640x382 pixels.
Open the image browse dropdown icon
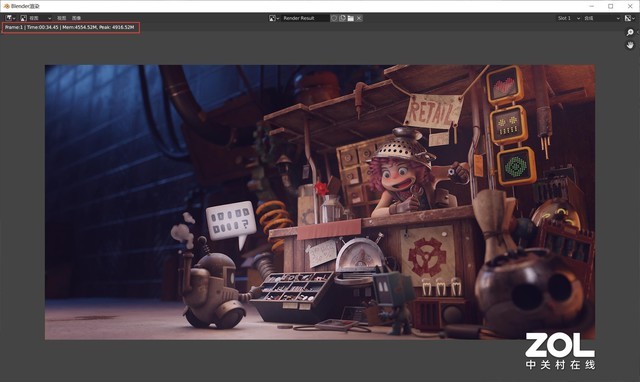pos(273,18)
